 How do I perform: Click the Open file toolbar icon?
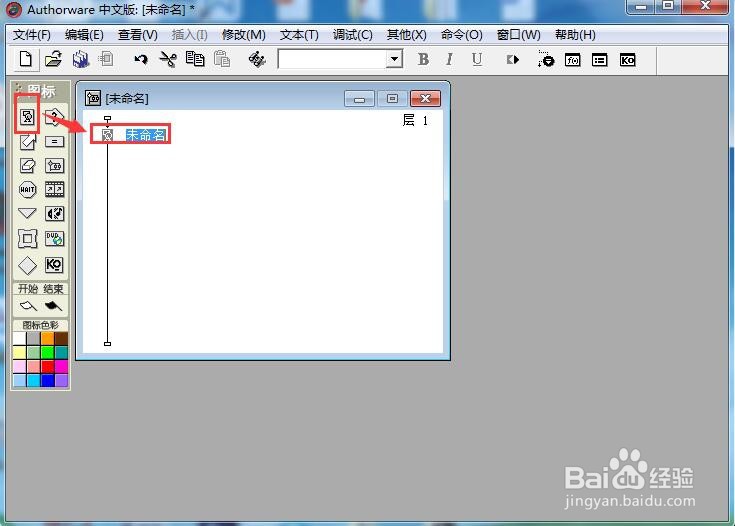pos(53,60)
